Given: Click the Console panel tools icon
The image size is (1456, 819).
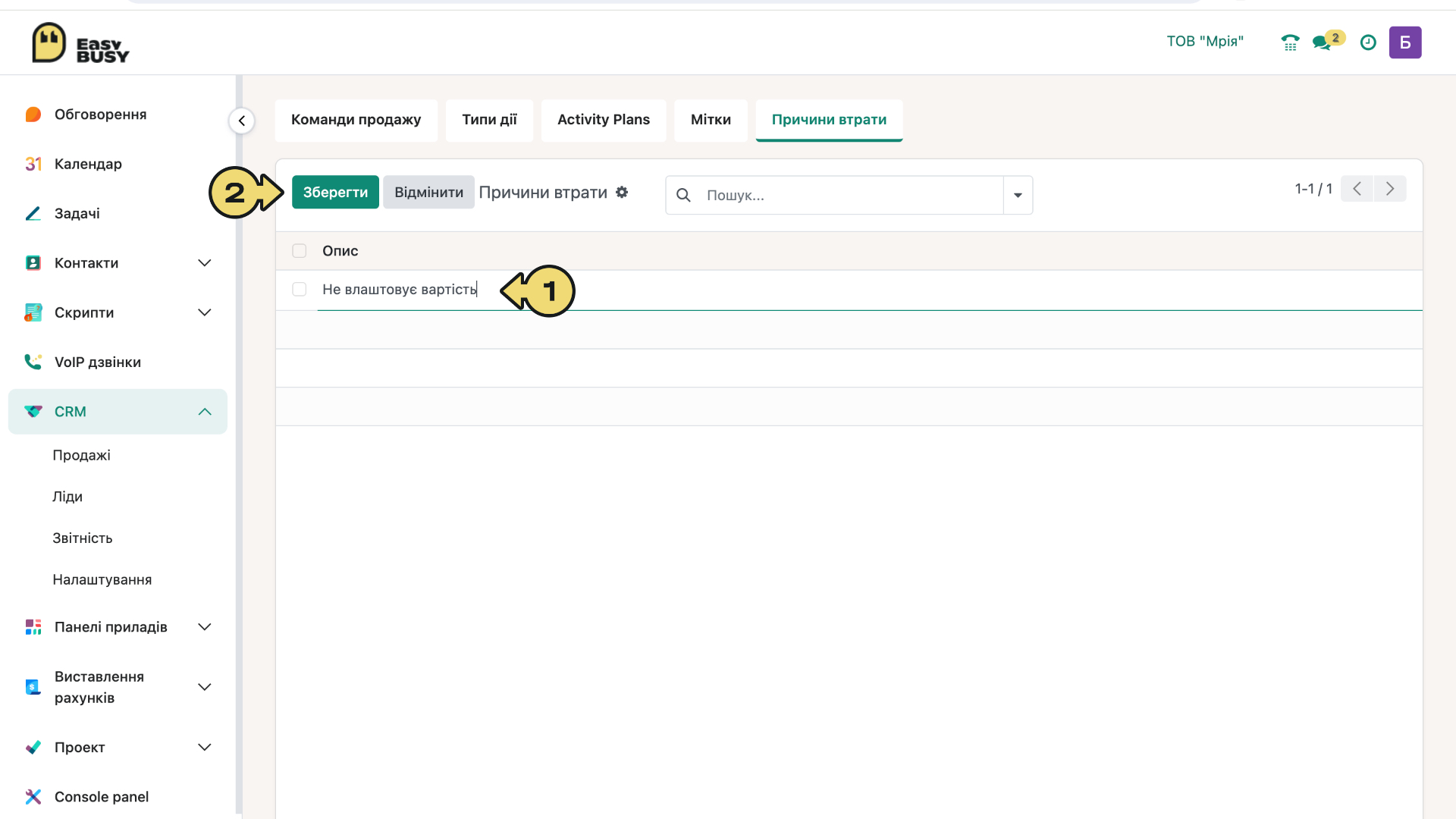Looking at the screenshot, I should coord(33,797).
